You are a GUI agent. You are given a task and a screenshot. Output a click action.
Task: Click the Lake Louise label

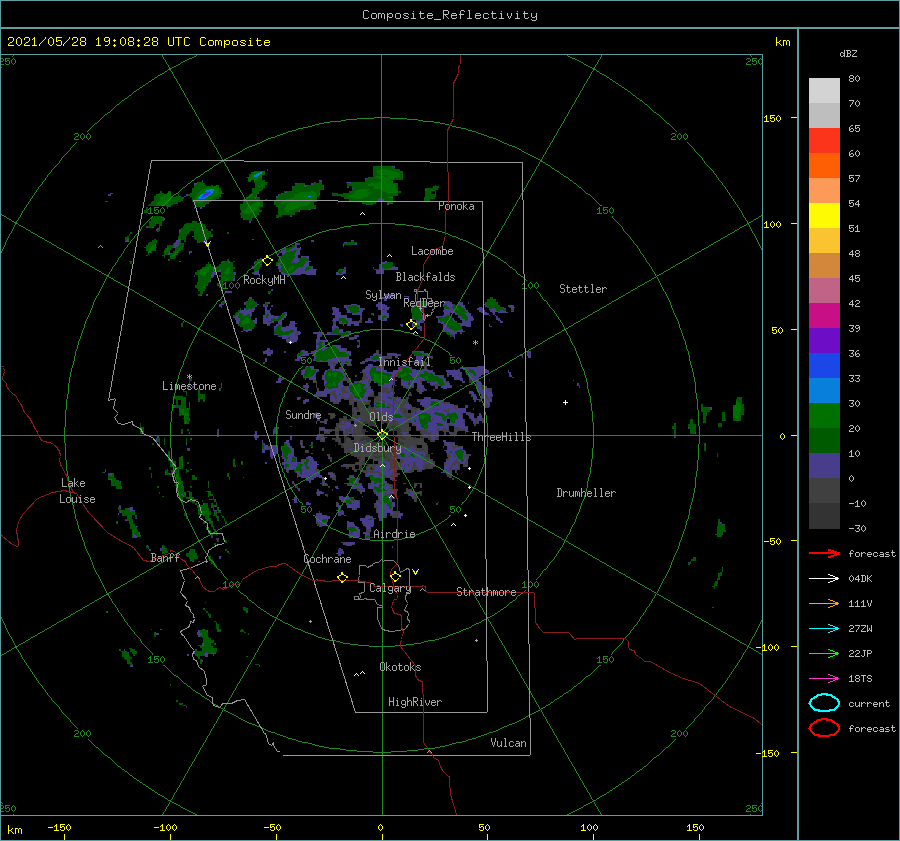click(x=77, y=491)
